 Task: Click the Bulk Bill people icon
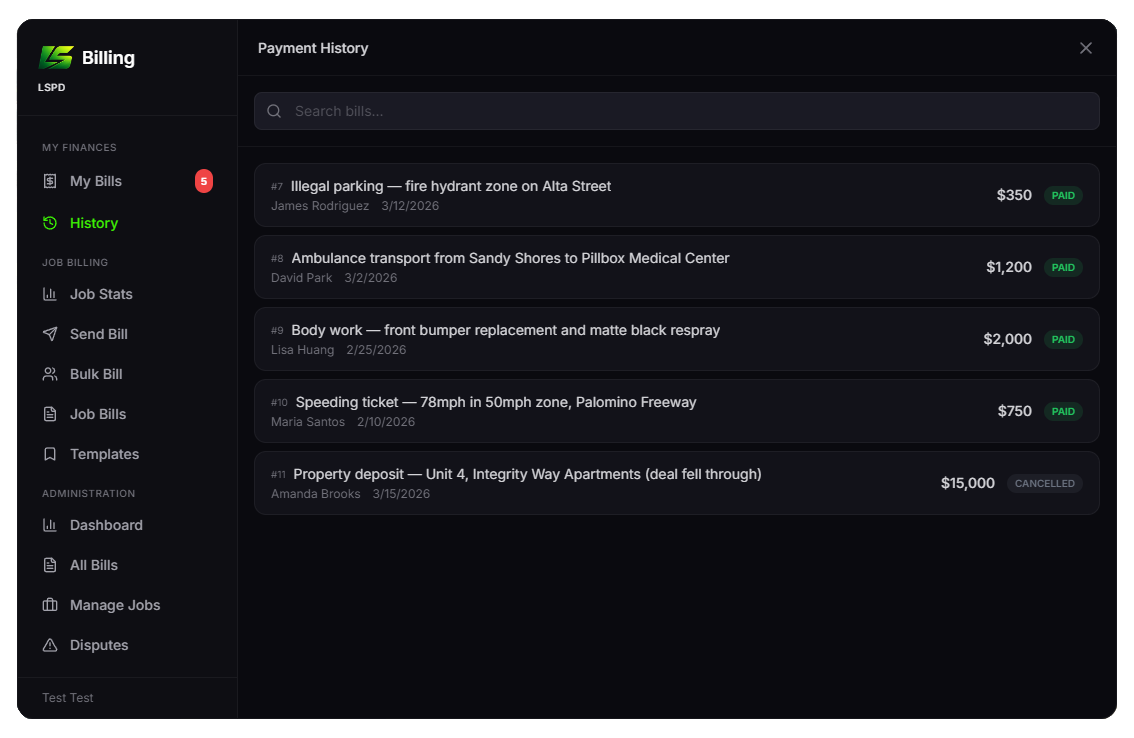(x=49, y=373)
